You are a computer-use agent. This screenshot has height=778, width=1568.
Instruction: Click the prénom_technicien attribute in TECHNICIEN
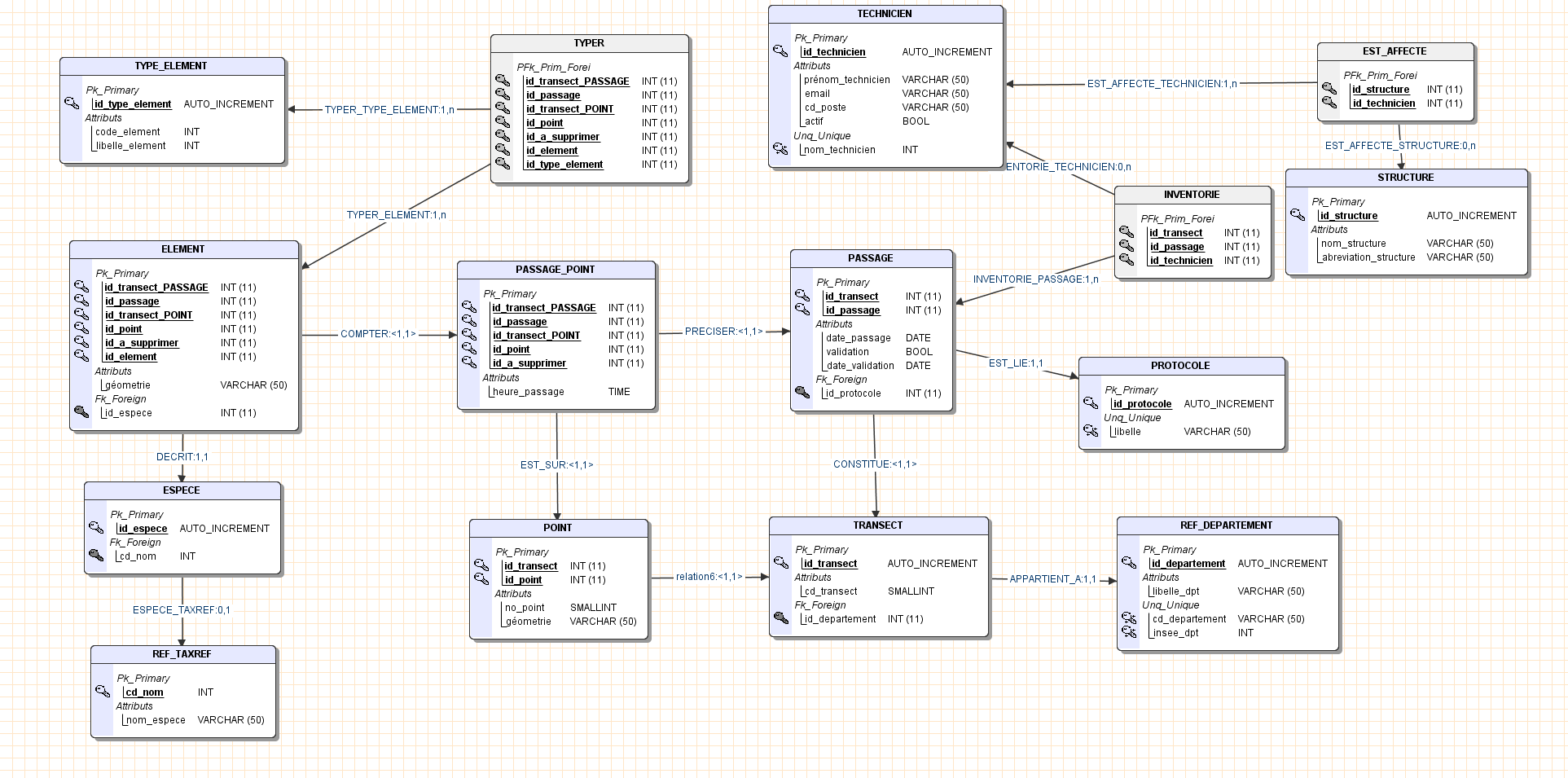(x=847, y=80)
